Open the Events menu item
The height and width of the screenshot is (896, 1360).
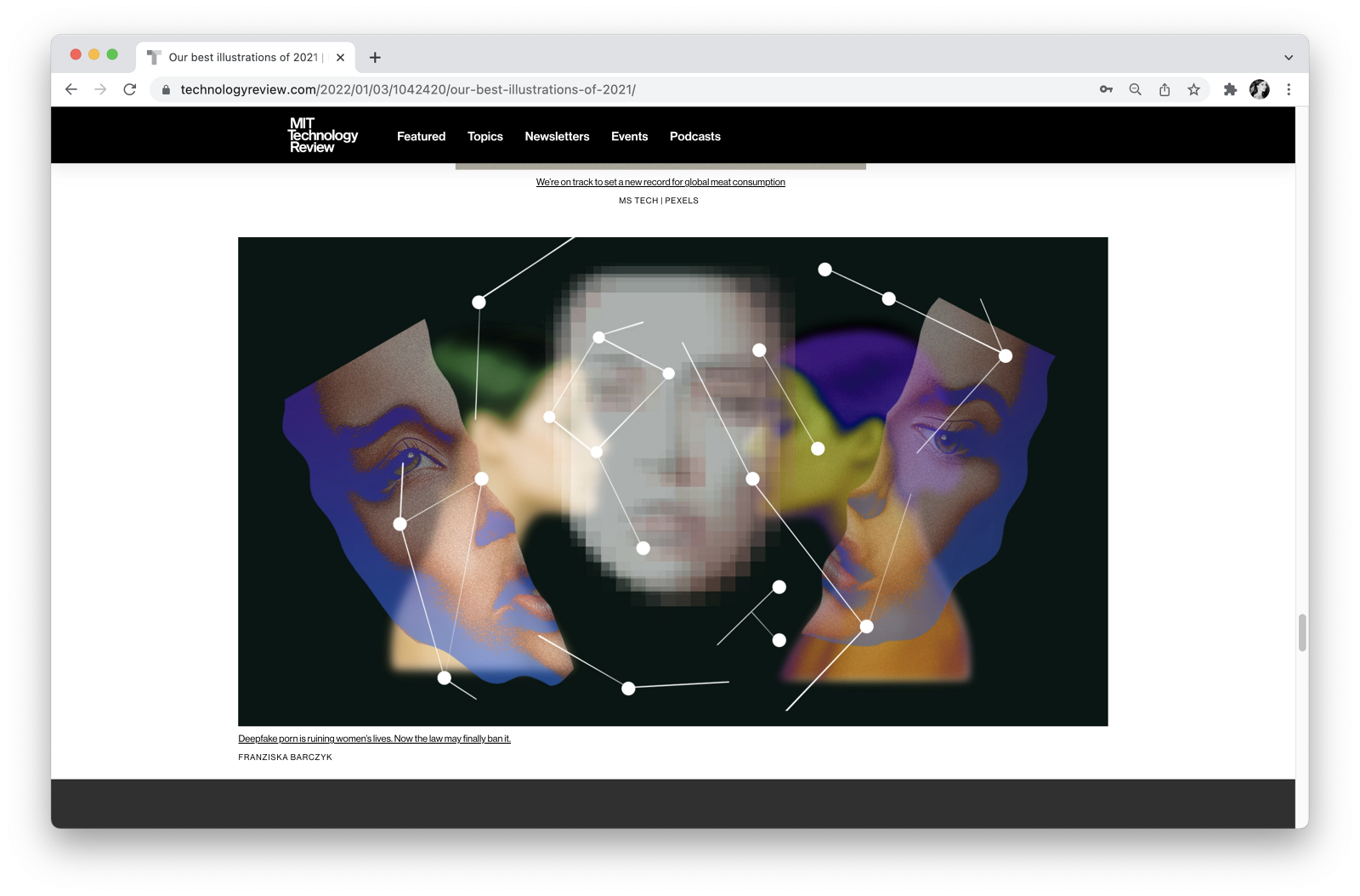click(x=629, y=136)
